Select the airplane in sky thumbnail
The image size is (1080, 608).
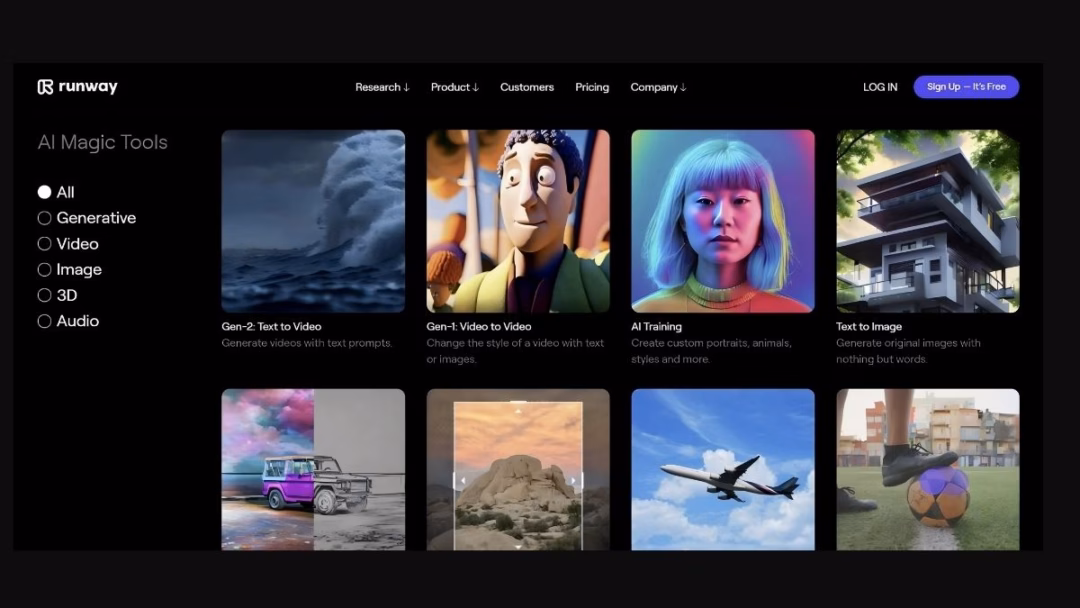pos(723,469)
